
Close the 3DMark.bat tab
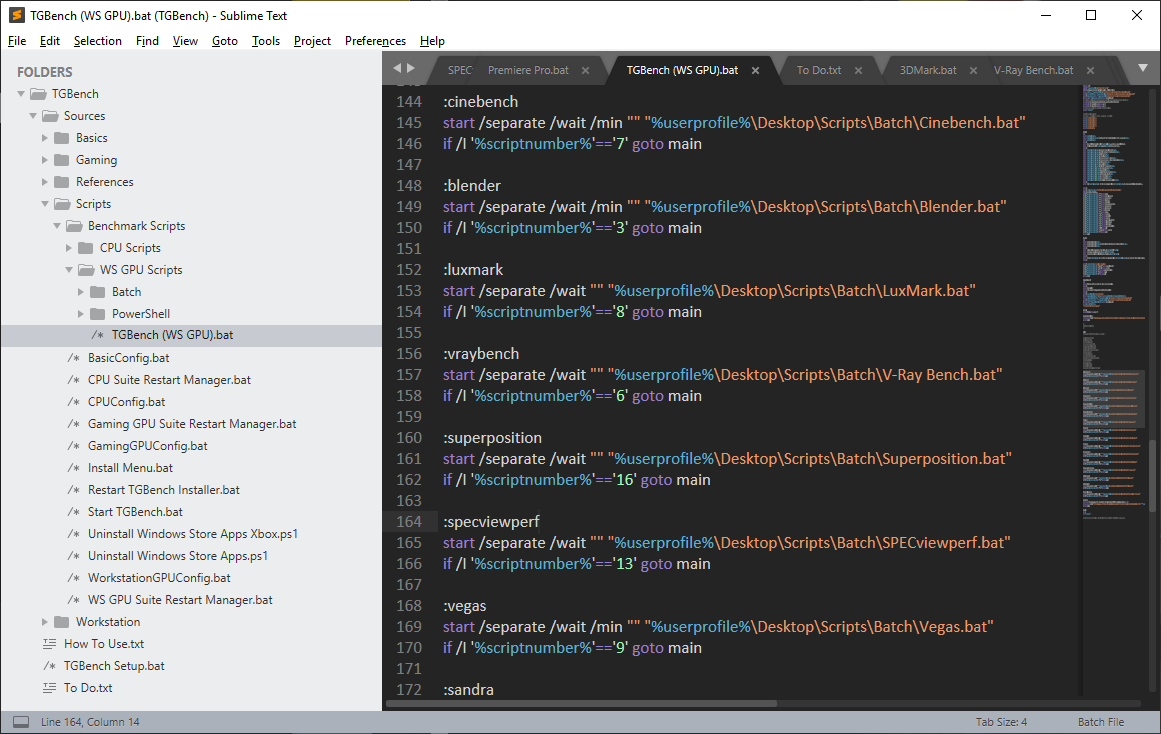pyautogui.click(x=973, y=70)
